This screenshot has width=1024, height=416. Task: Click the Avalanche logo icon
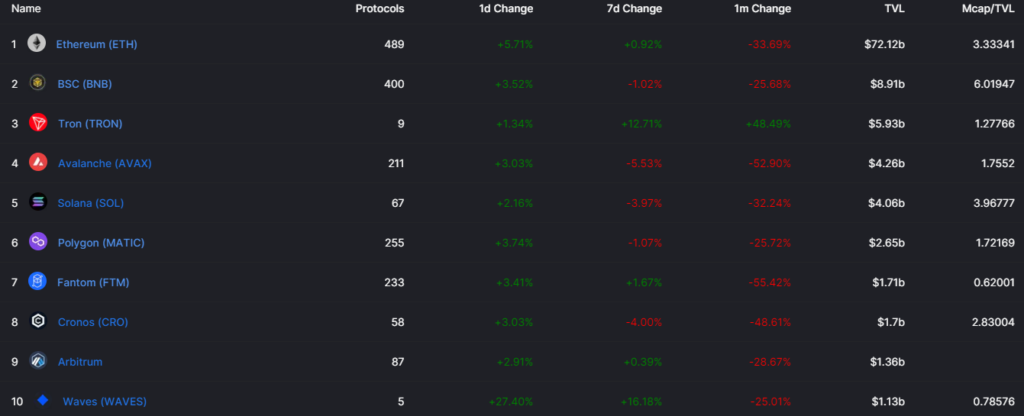[38, 162]
